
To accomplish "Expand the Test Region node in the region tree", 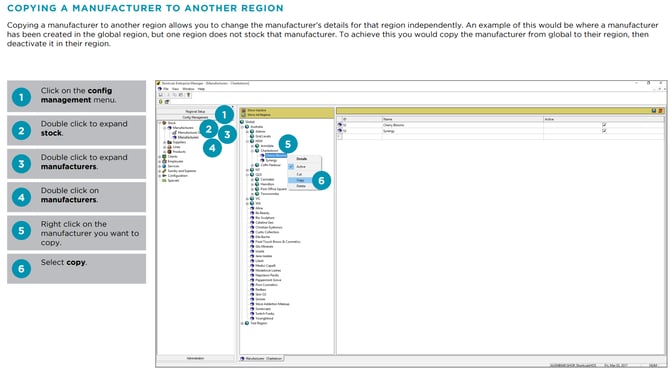I will pos(242,323).
